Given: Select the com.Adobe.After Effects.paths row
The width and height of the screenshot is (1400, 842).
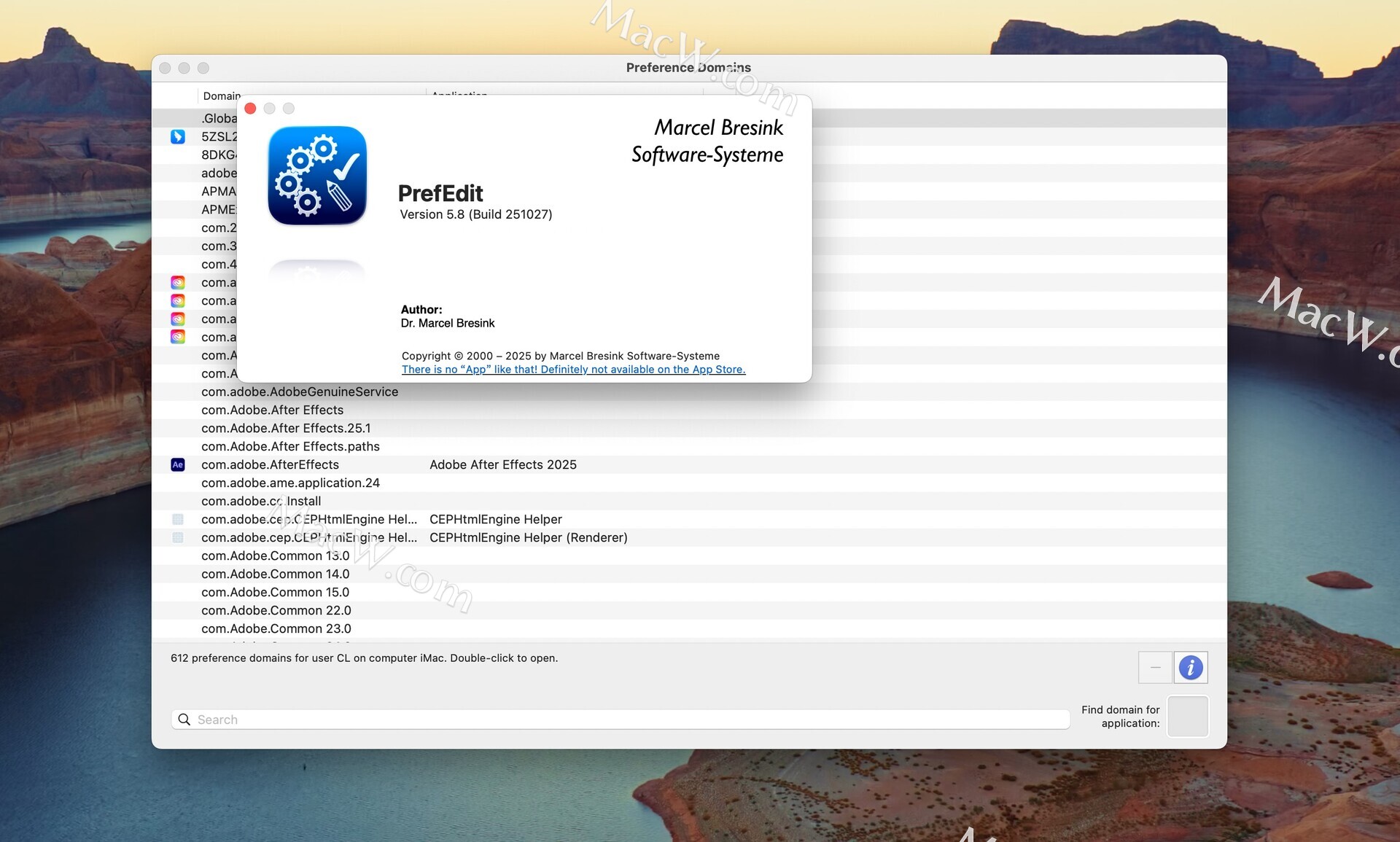Looking at the screenshot, I should (290, 446).
